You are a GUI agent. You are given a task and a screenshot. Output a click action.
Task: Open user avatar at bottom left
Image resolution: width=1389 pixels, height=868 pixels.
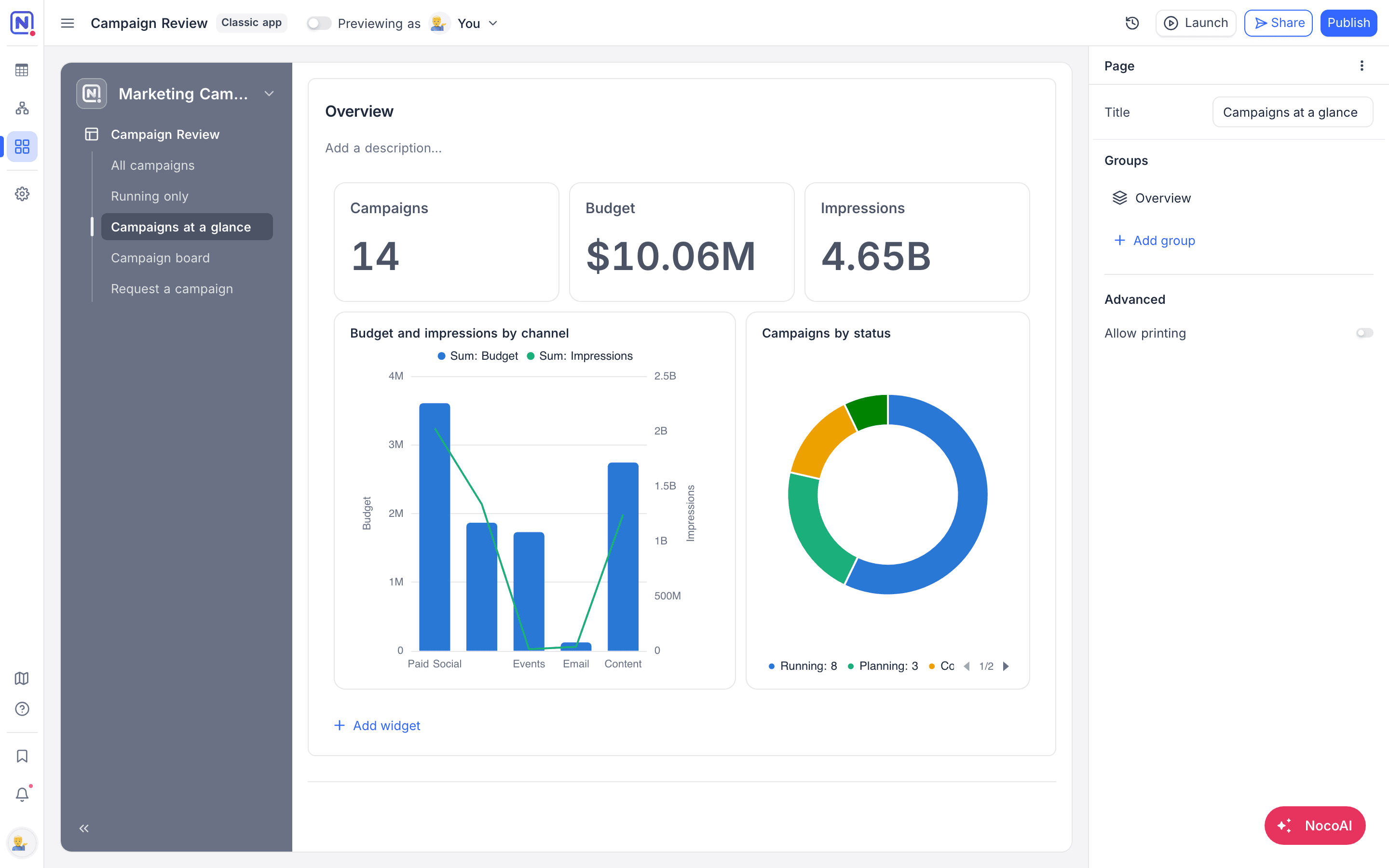pyautogui.click(x=22, y=843)
